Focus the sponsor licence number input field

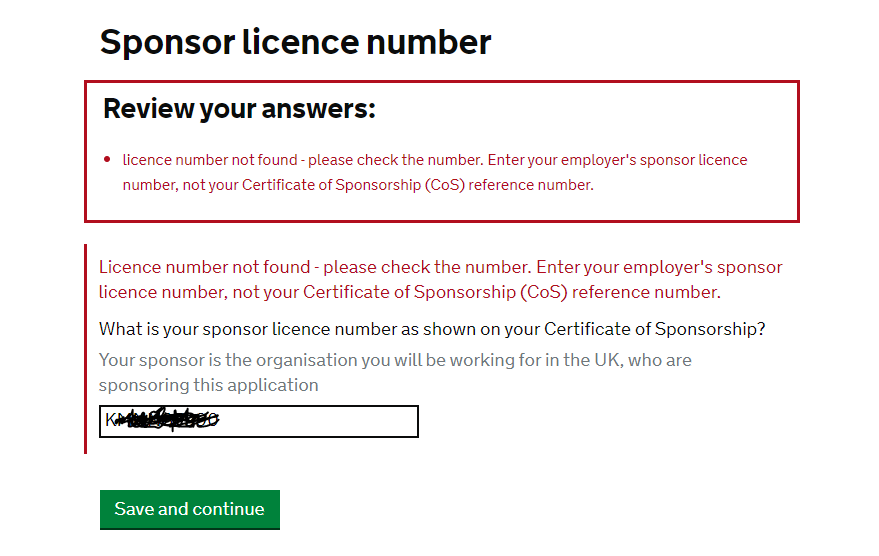click(258, 421)
